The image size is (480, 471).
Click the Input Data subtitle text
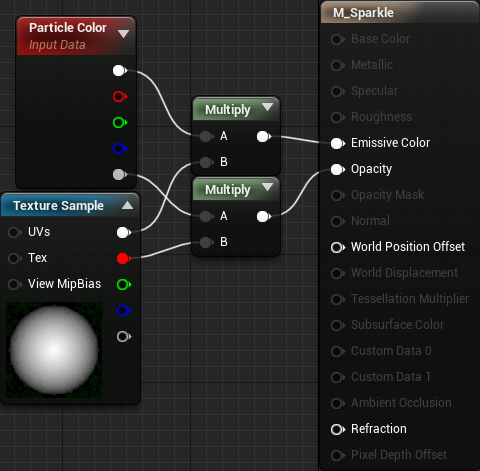click(x=57, y=45)
